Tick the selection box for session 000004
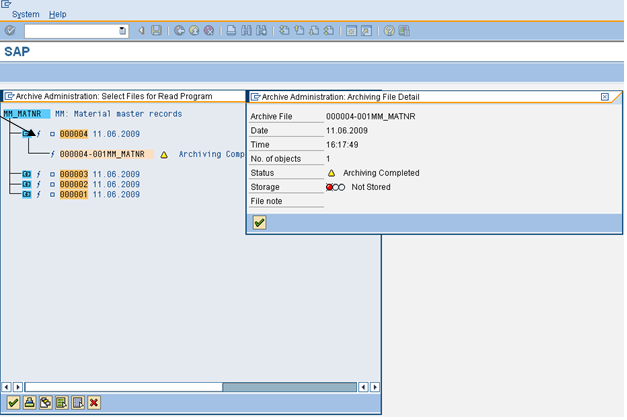This screenshot has height=420, width=627. point(52,134)
